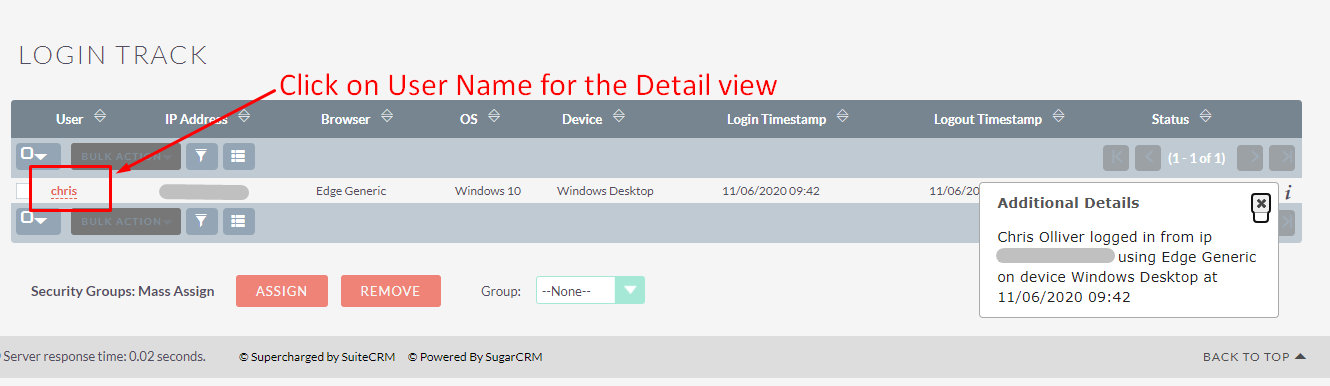Open Powered By SugarCRM link

coord(476,357)
